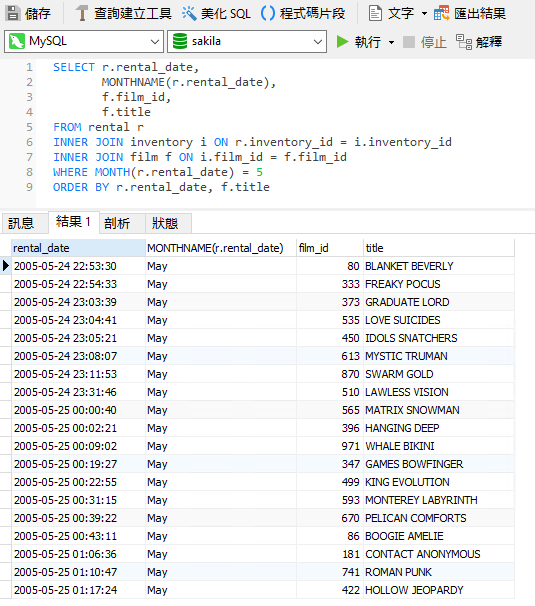
Task: Click the WHERE MONTH condition on line 8
Action: pos(158,172)
